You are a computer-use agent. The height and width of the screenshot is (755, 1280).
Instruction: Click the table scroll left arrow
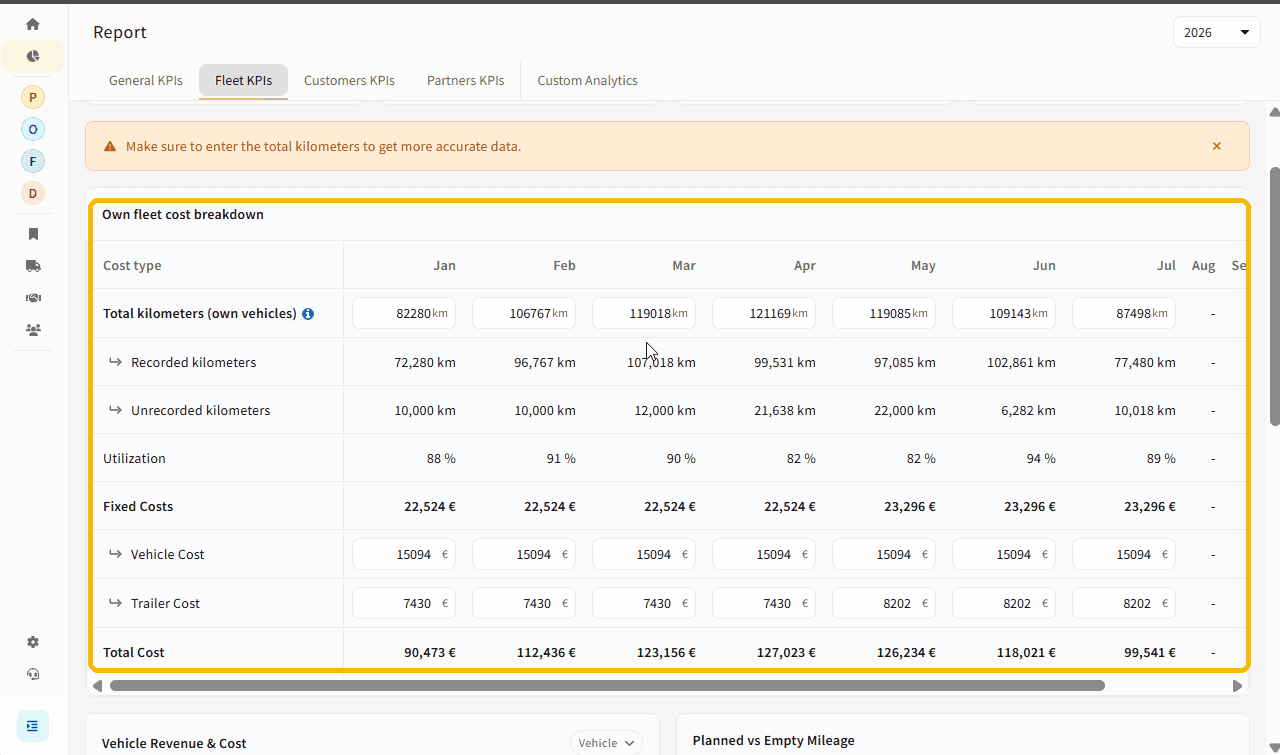tap(97, 686)
